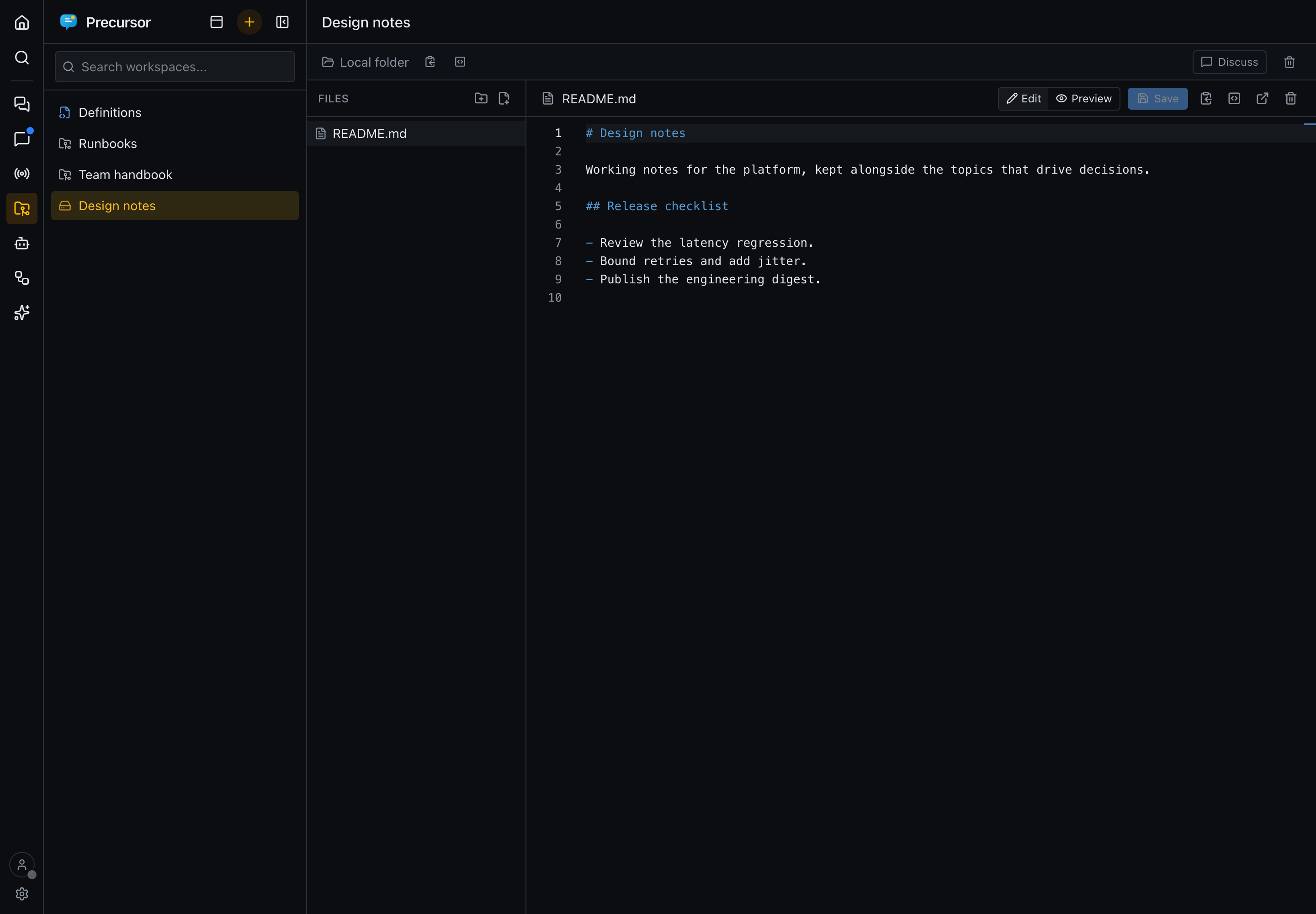The height and width of the screenshot is (914, 1316).
Task: Click the Save button
Action: tap(1157, 99)
